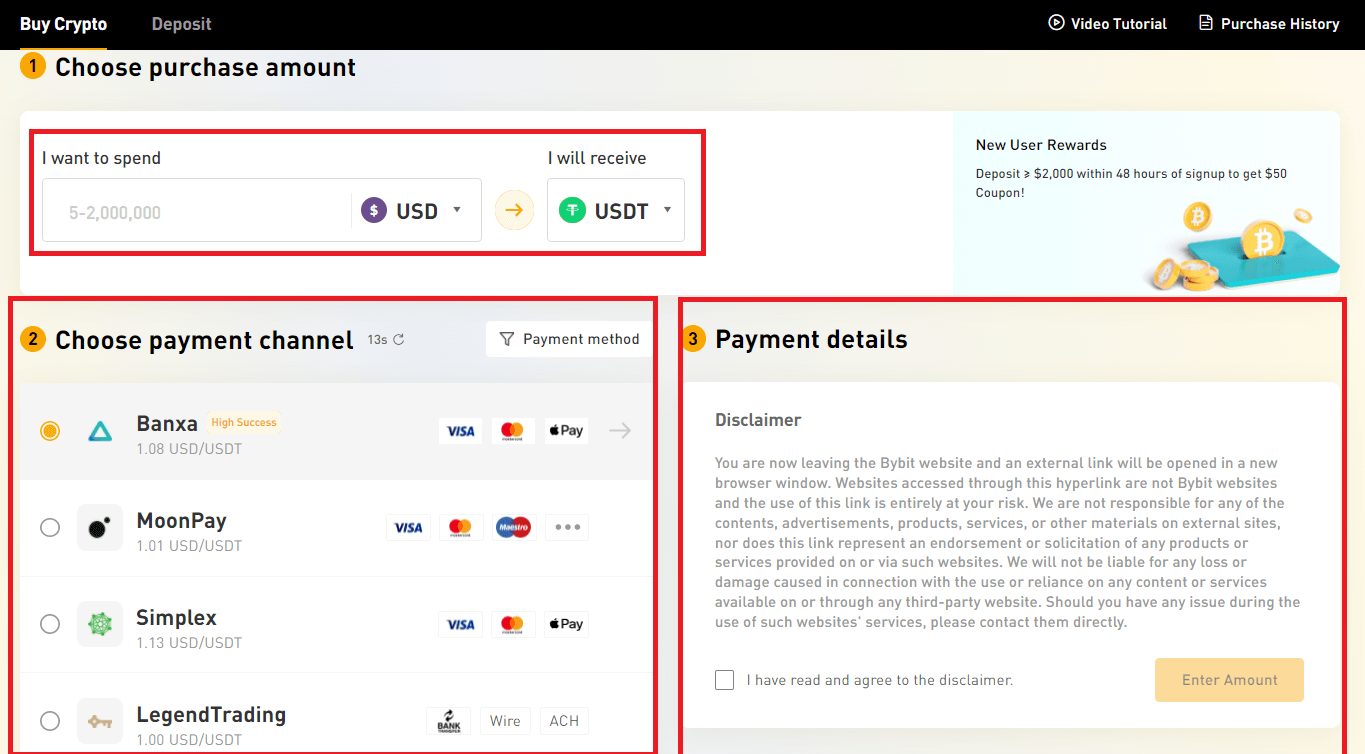Open the Payment method filter
Viewport: 1365px width, 754px height.
568,339
